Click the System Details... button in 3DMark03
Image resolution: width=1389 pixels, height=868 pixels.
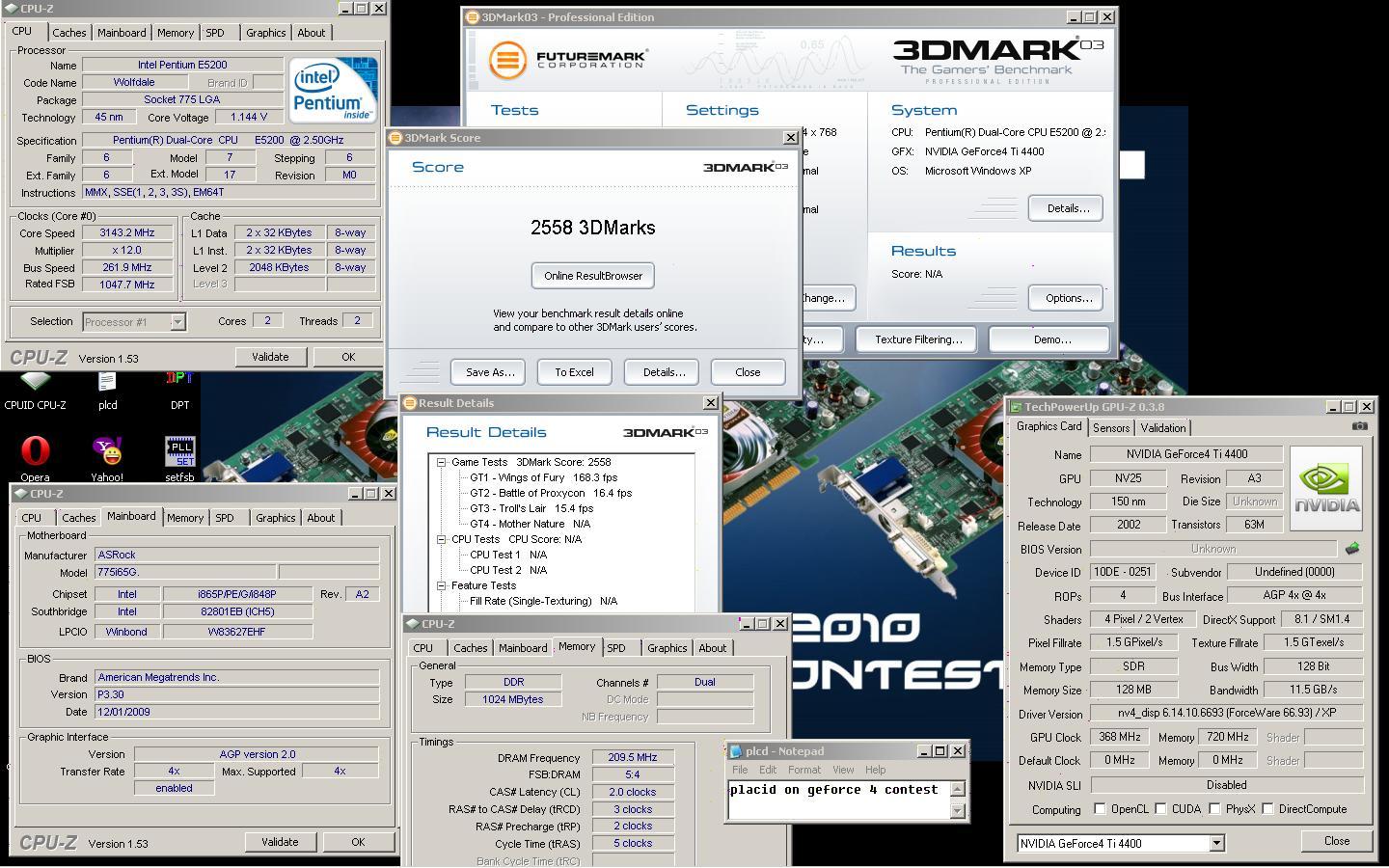1066,208
